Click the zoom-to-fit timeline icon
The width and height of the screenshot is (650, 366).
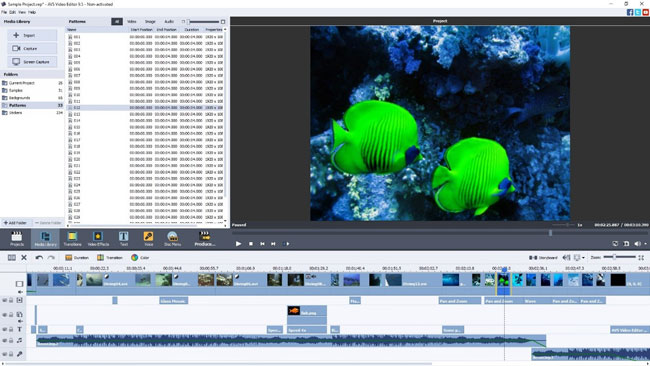point(641,257)
